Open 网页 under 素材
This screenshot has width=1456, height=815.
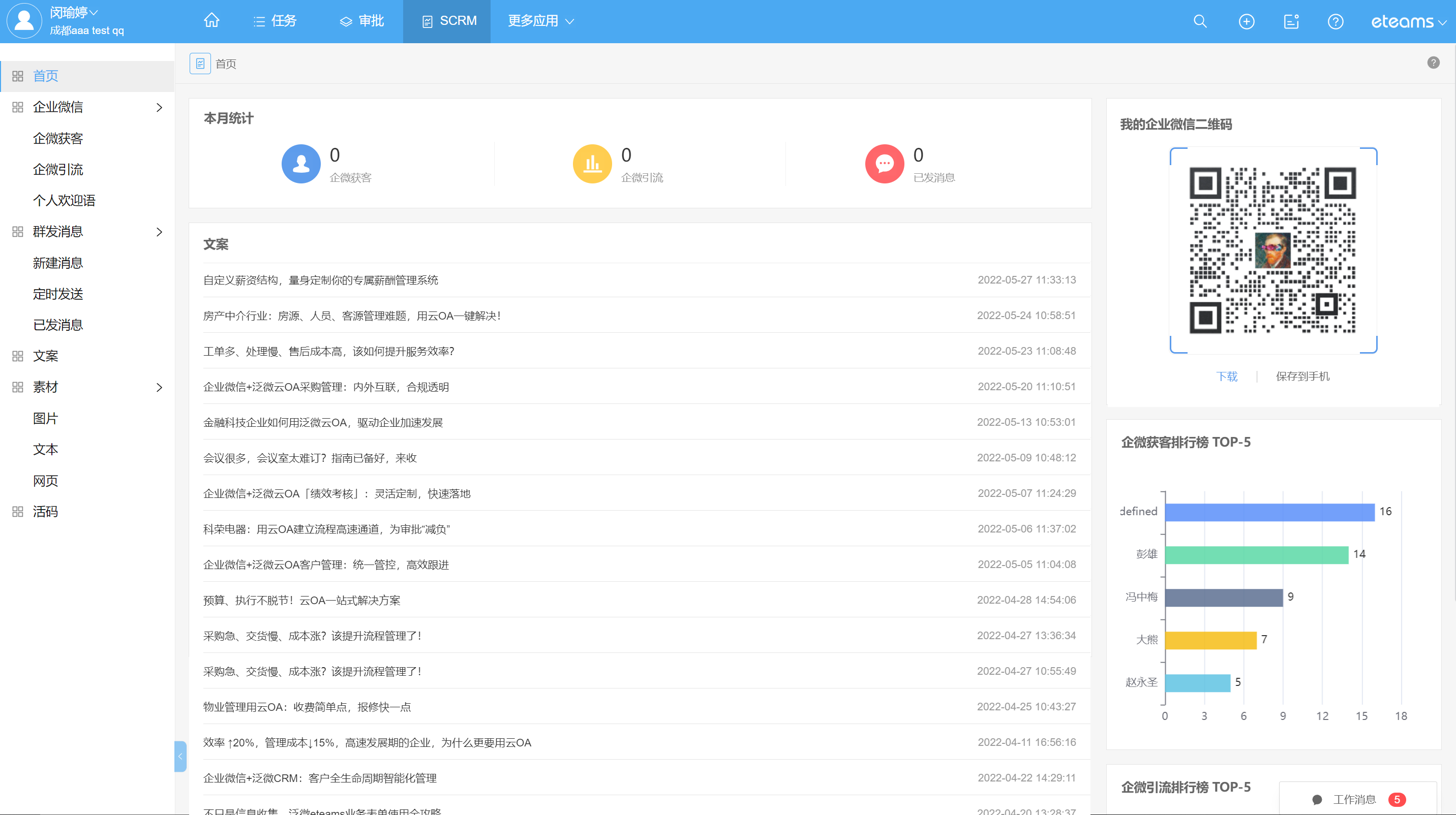pos(45,481)
